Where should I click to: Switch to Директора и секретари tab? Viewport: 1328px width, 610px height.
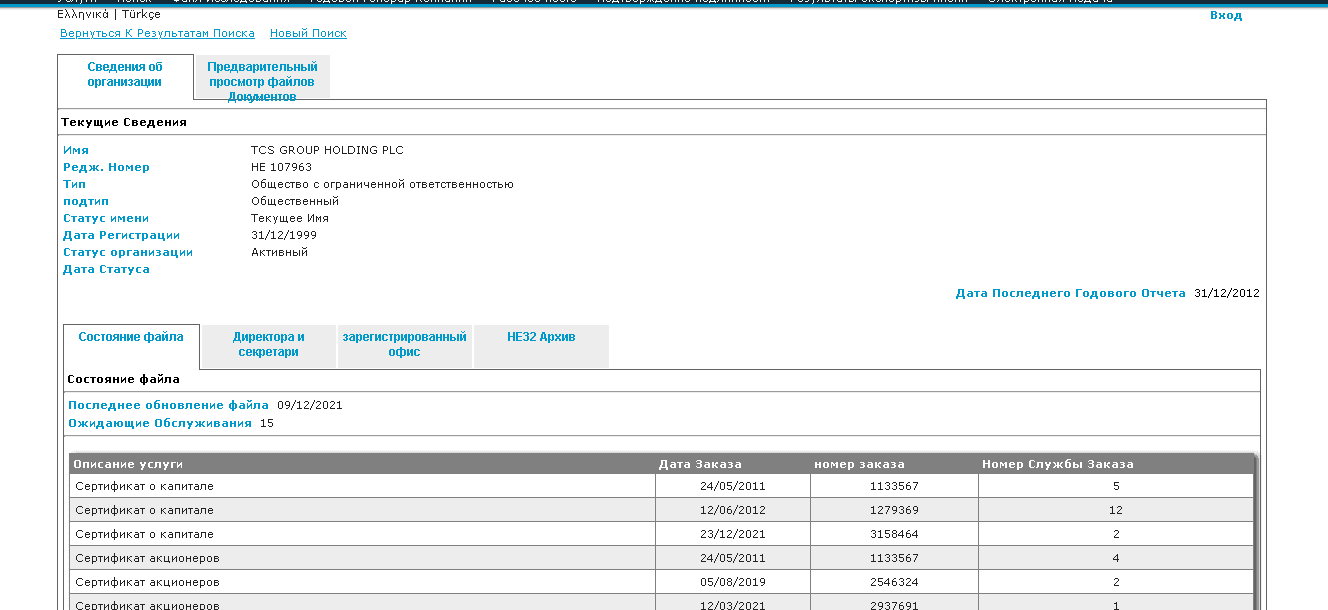268,344
